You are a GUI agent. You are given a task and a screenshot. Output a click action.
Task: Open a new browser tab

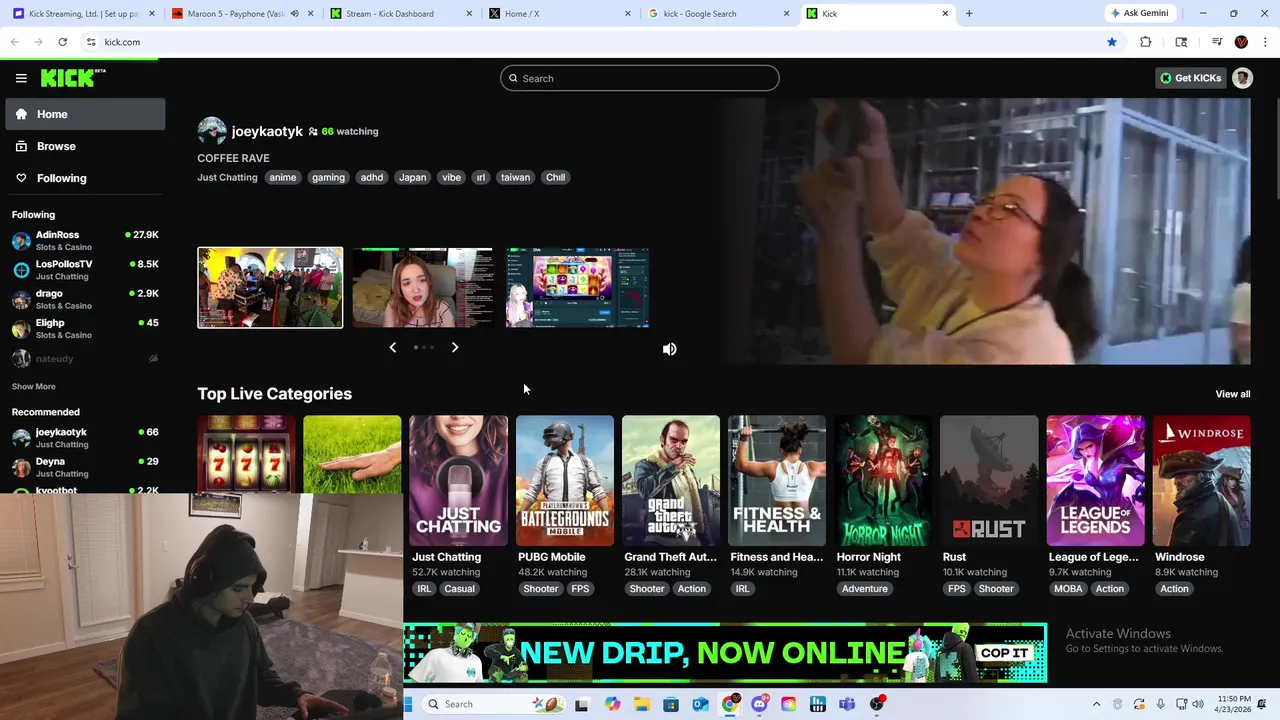969,14
